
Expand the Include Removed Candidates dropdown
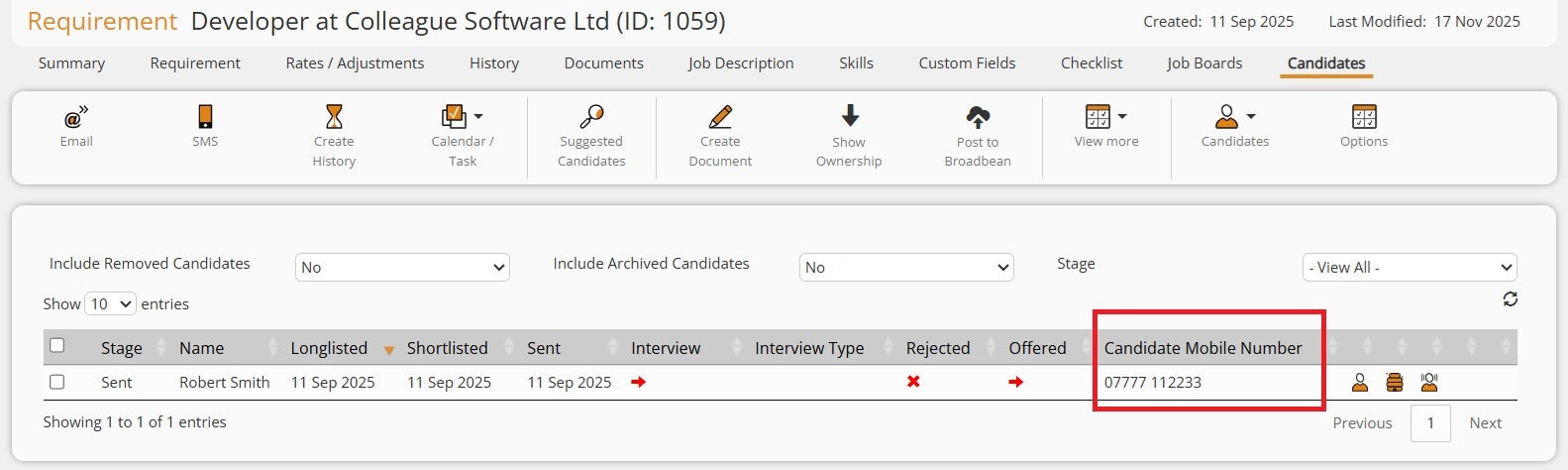pos(402,268)
